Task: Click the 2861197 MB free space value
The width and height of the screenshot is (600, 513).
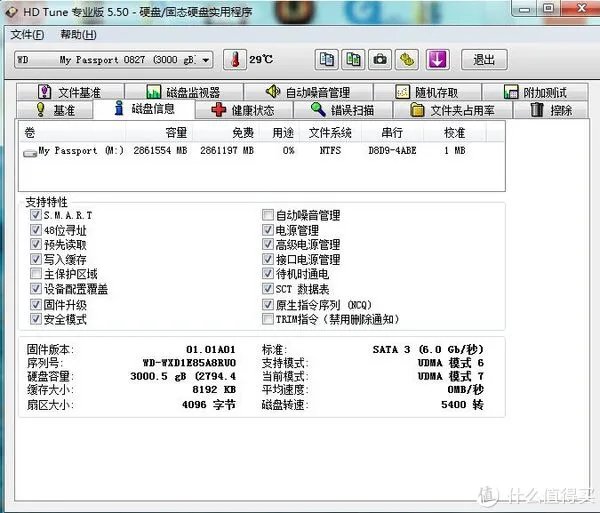Action: (227, 151)
